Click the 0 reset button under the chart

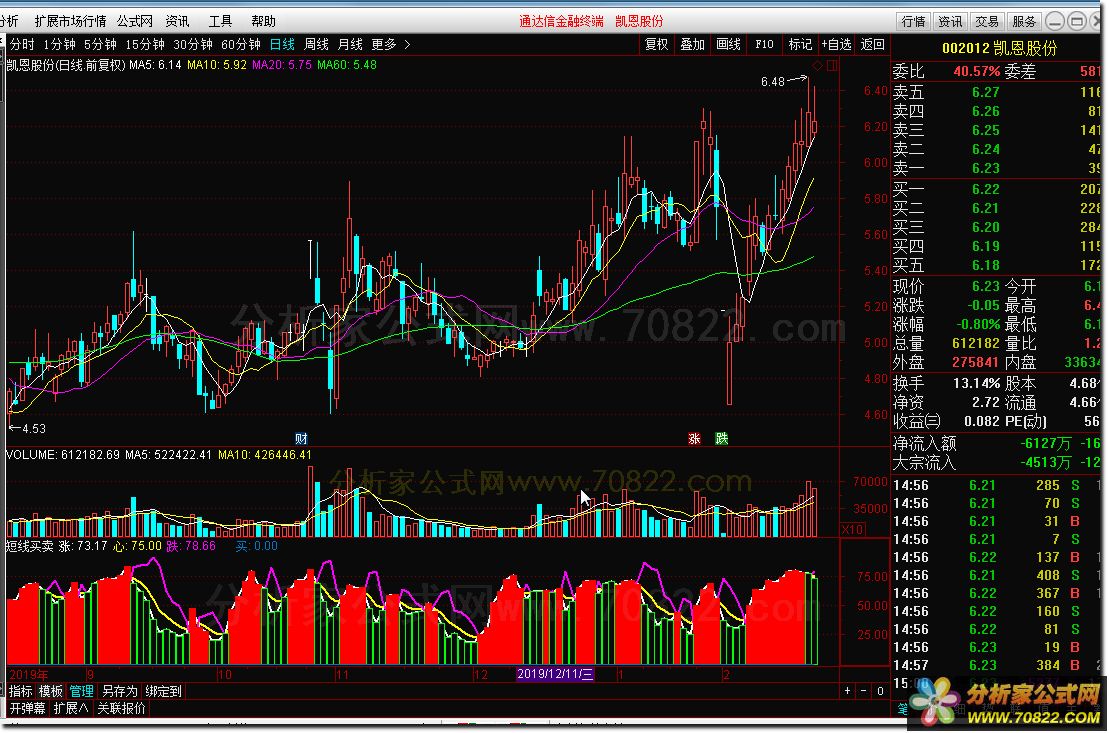(880, 691)
